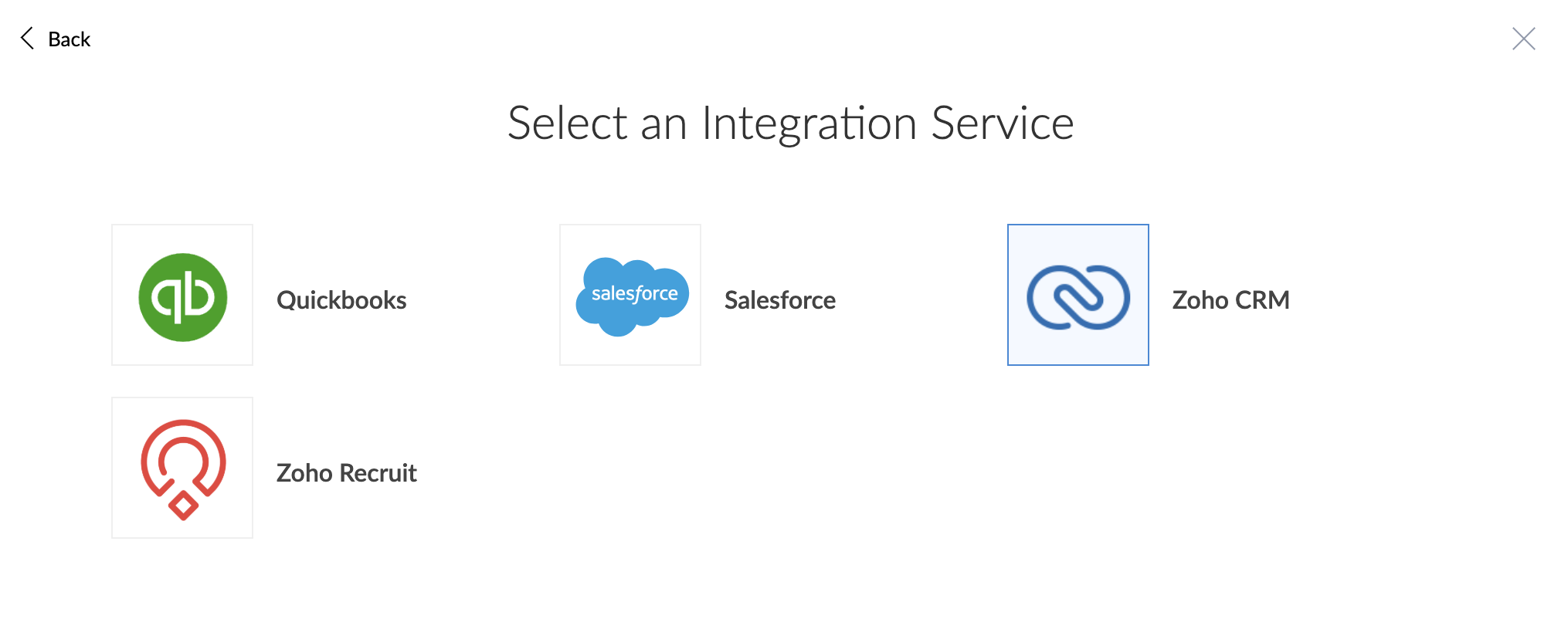Viewport: 1568px width, 636px height.
Task: Close the integration service dialog
Action: click(1523, 39)
